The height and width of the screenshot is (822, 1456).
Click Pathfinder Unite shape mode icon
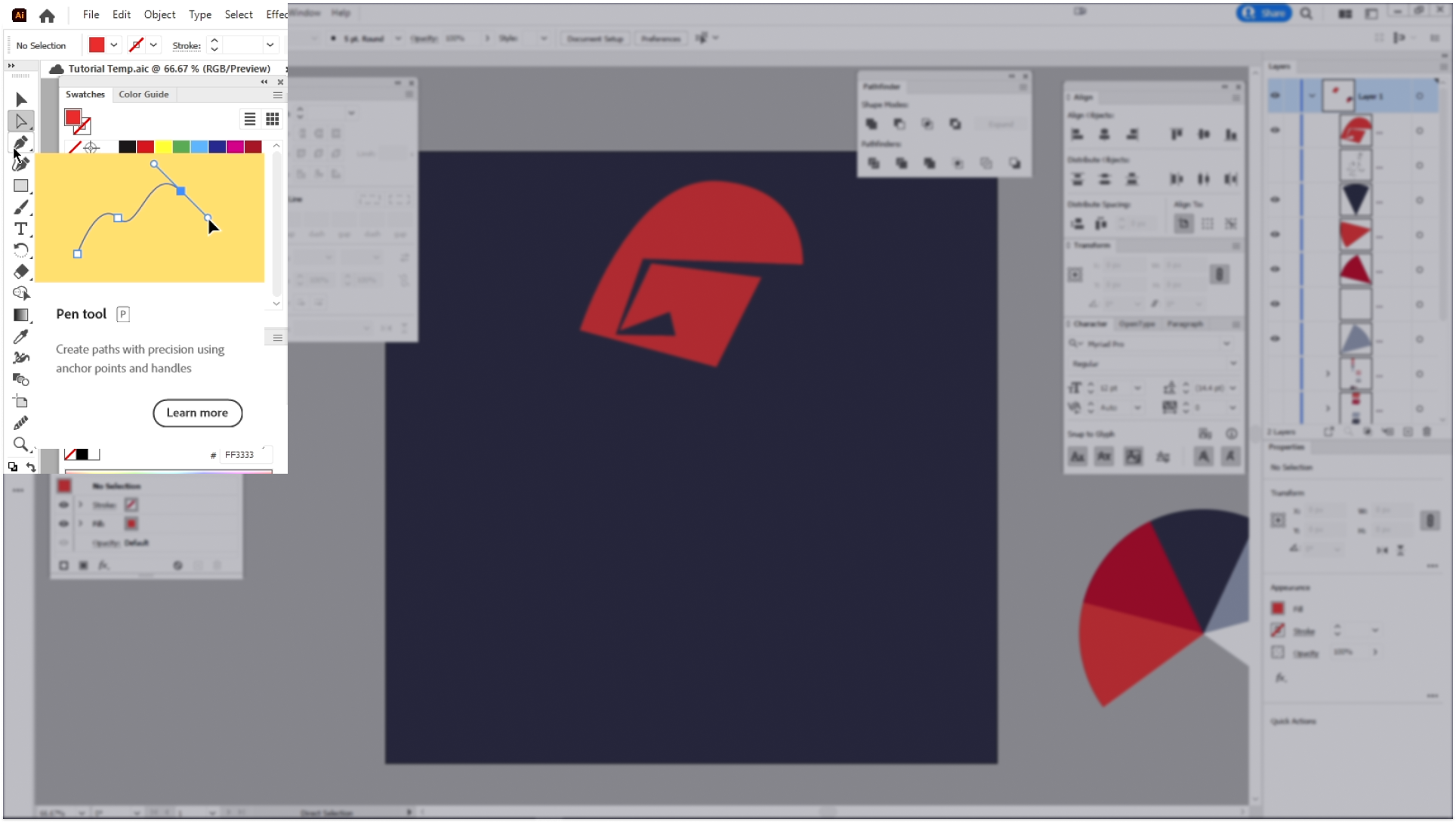pyautogui.click(x=871, y=124)
